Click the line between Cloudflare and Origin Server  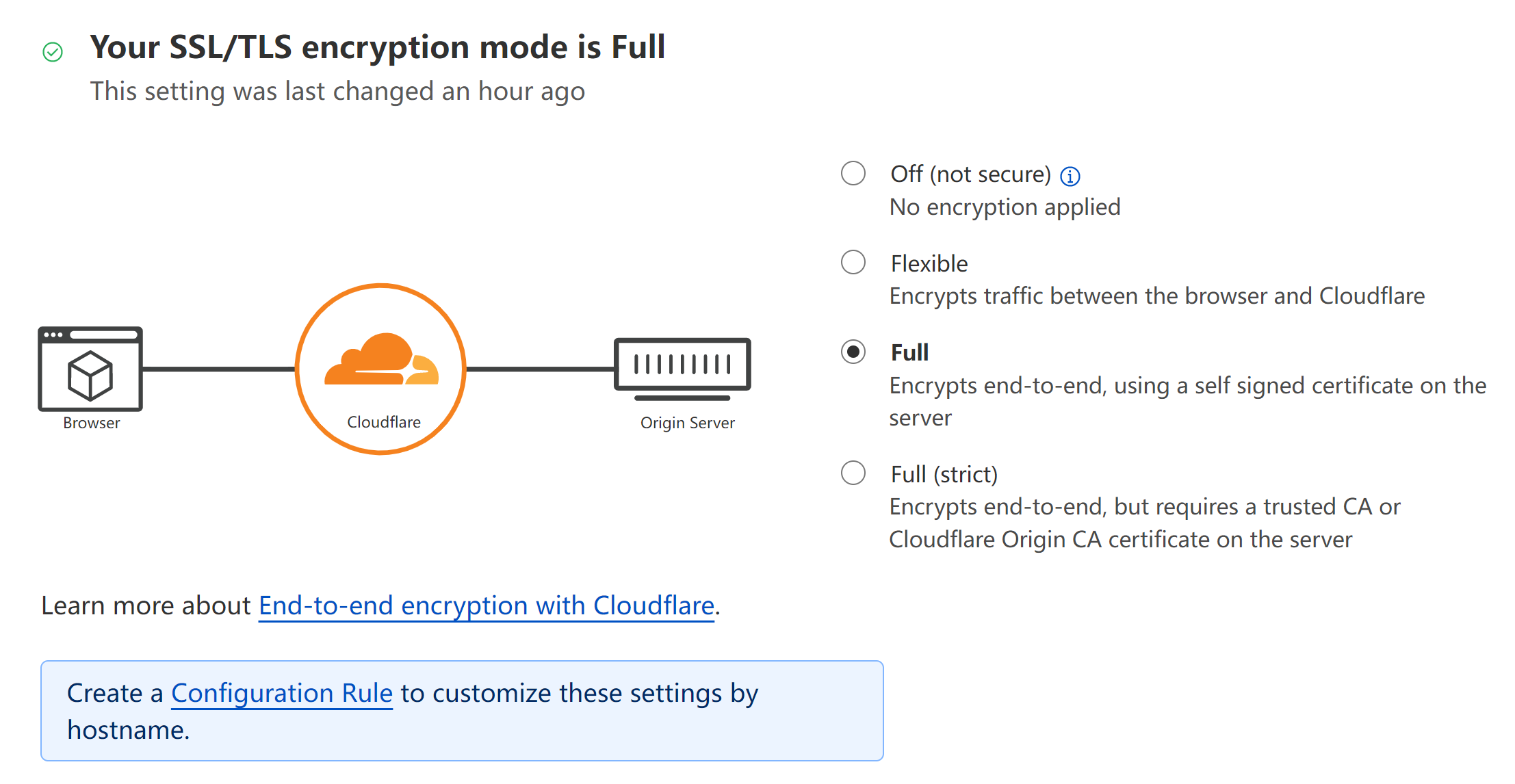541,369
